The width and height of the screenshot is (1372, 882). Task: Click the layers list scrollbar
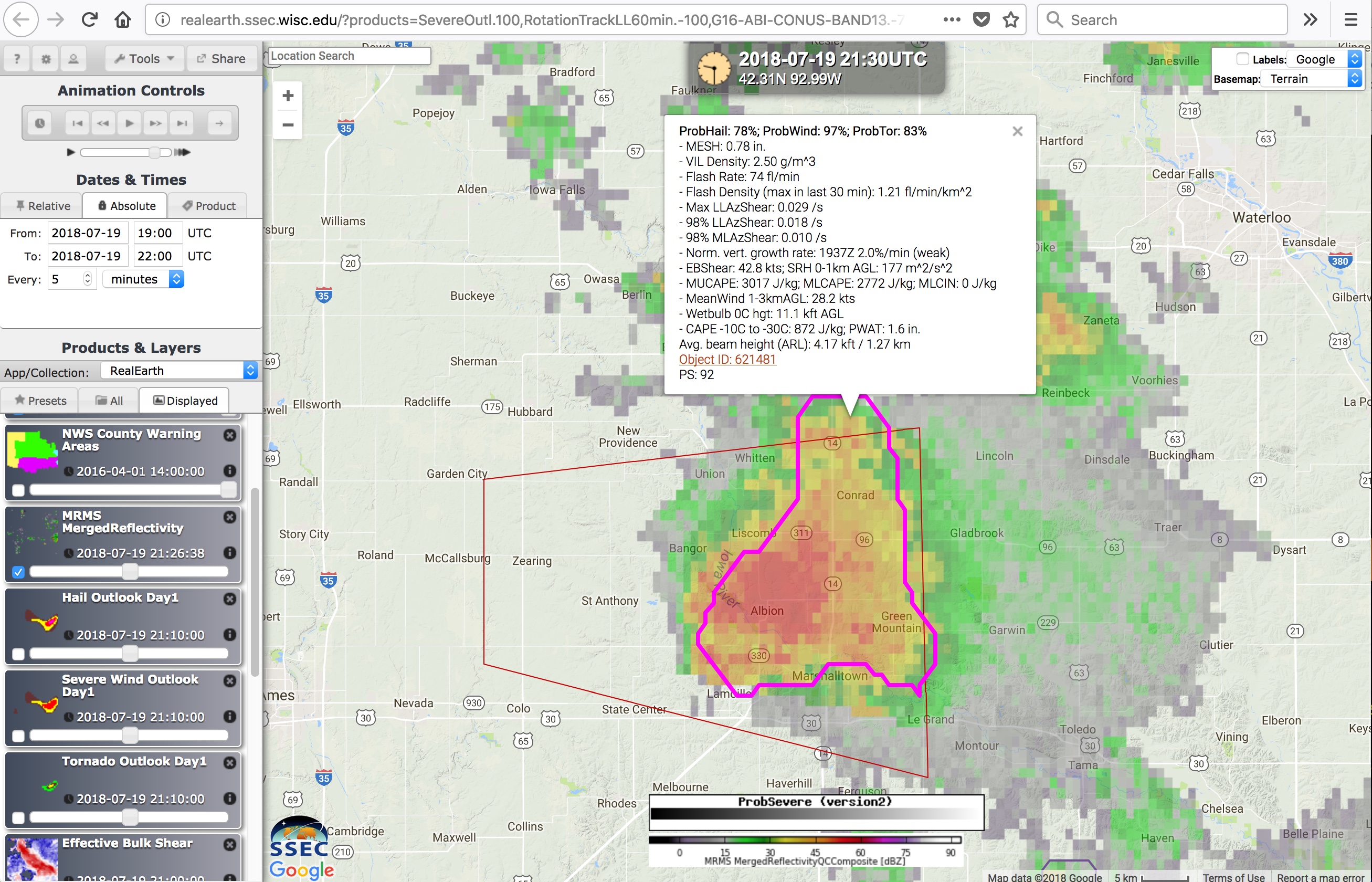click(x=255, y=582)
